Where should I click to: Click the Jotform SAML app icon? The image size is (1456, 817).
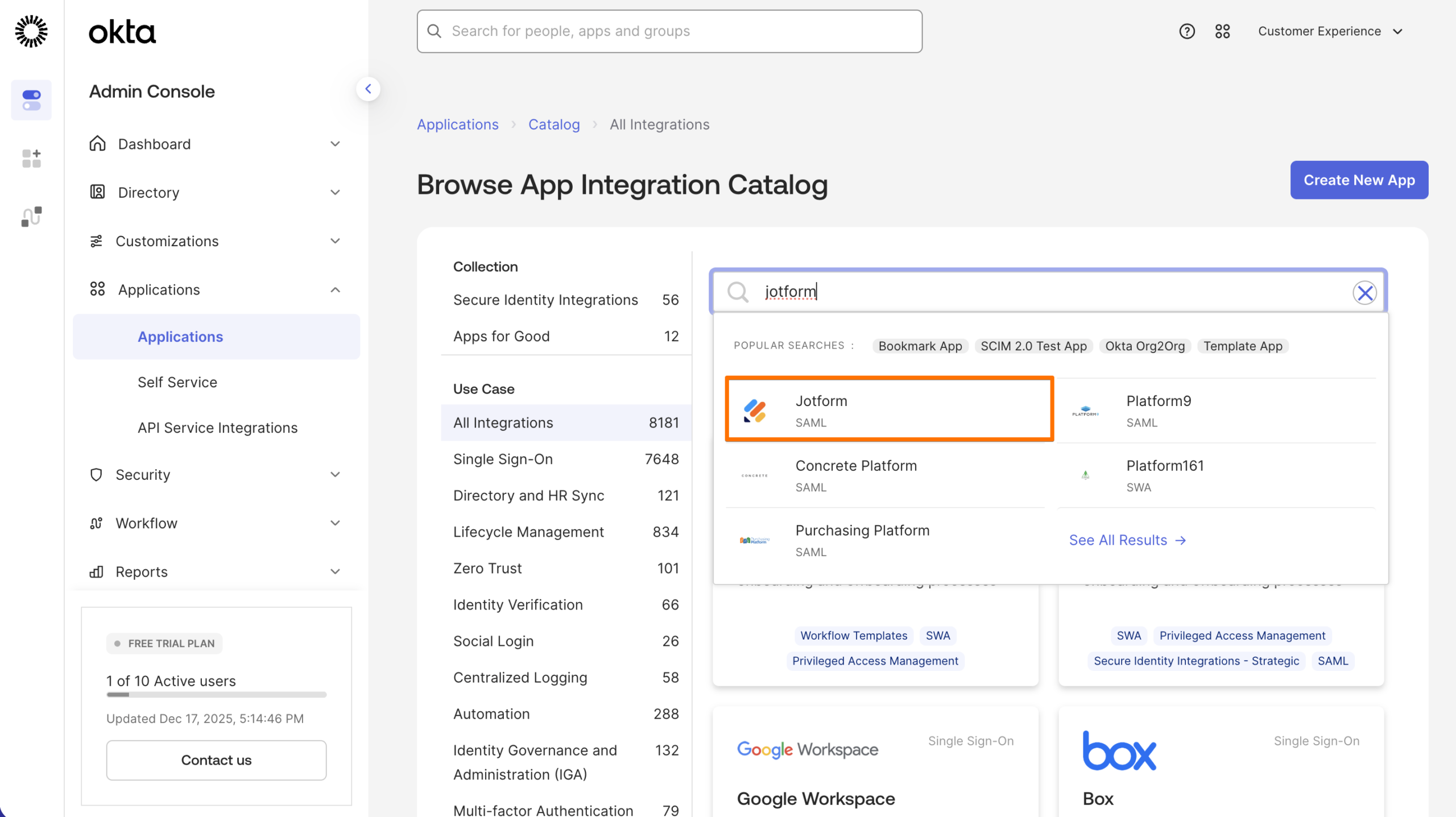tap(752, 409)
